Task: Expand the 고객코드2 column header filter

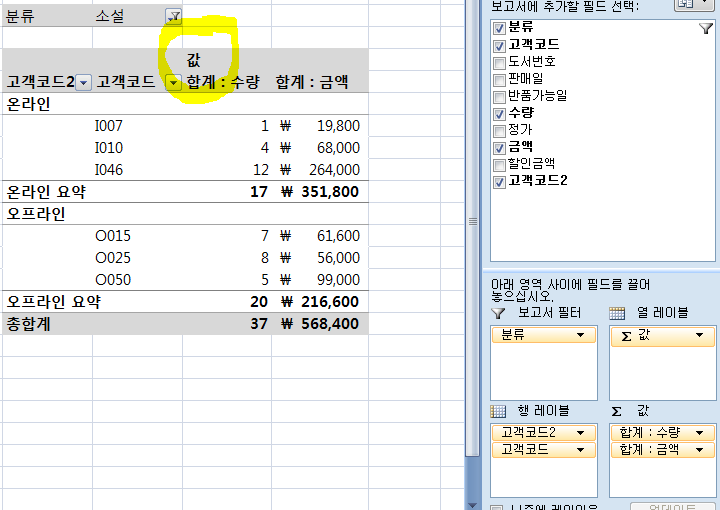Action: 84,83
